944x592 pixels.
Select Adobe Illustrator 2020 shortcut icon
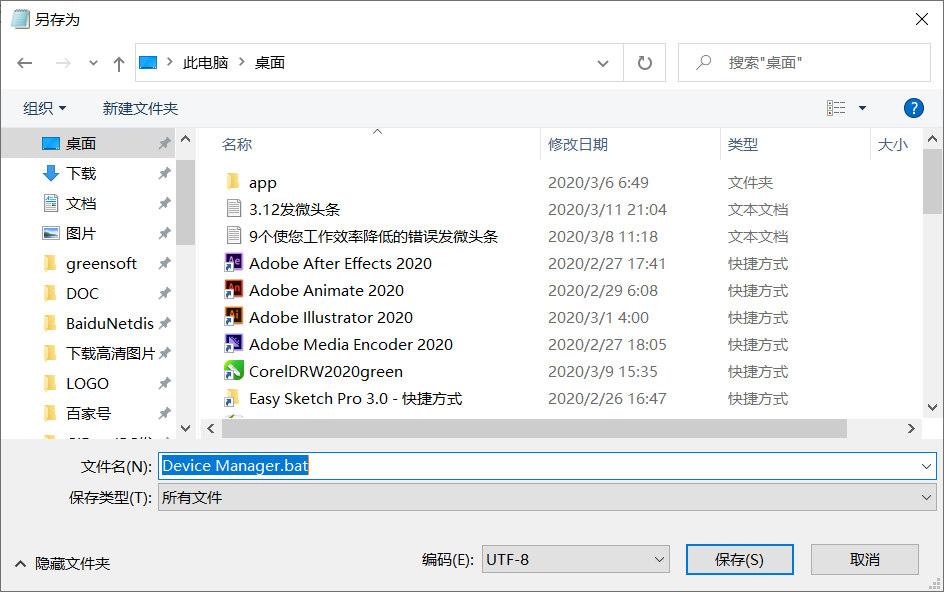coord(234,316)
